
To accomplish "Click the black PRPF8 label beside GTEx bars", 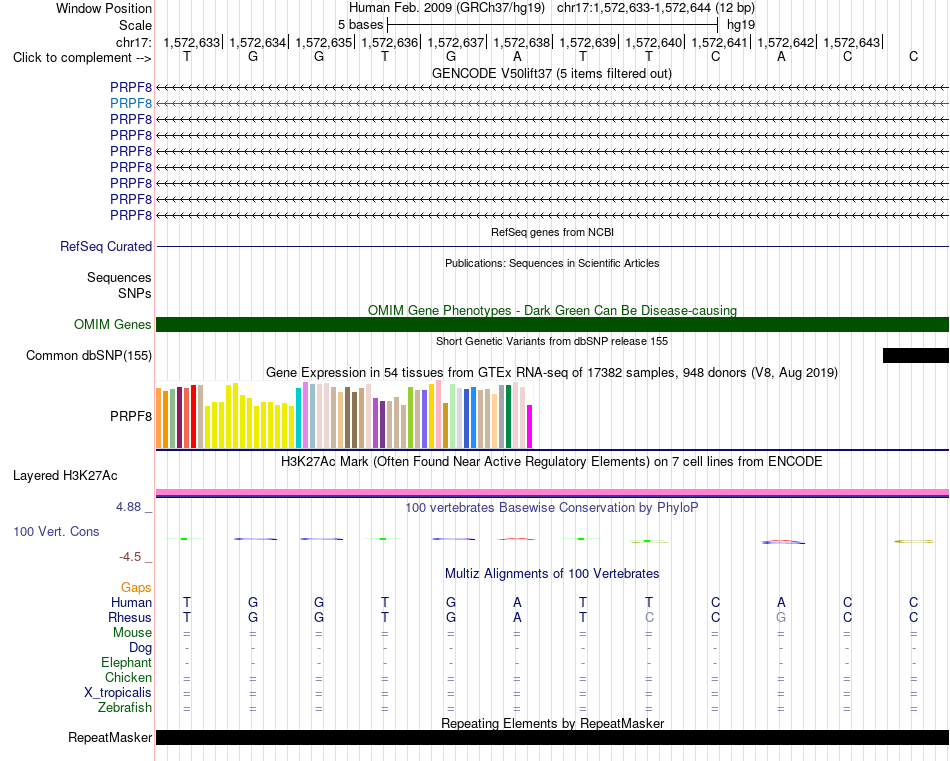I will coord(131,416).
